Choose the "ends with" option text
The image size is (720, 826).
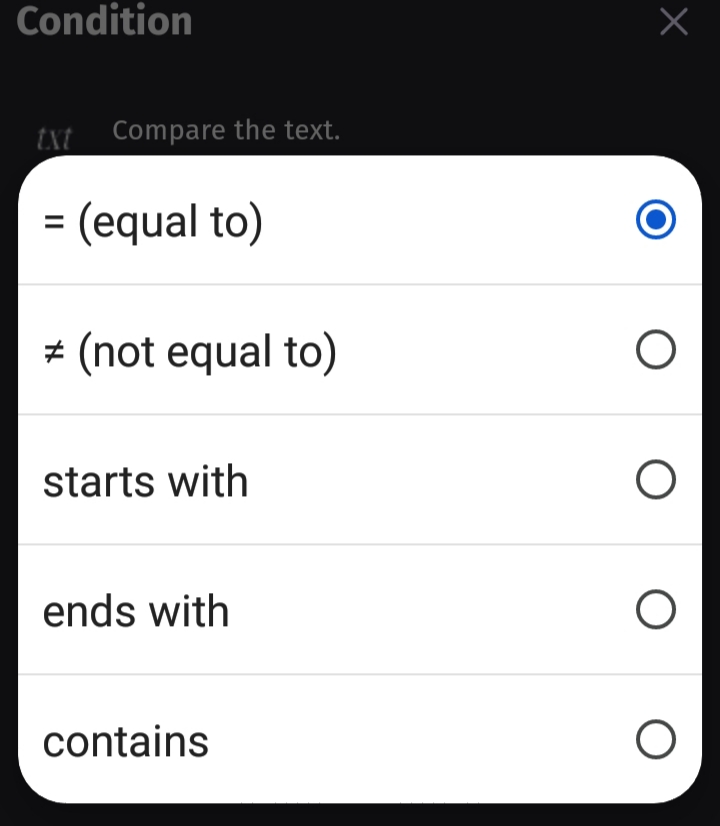[136, 611]
